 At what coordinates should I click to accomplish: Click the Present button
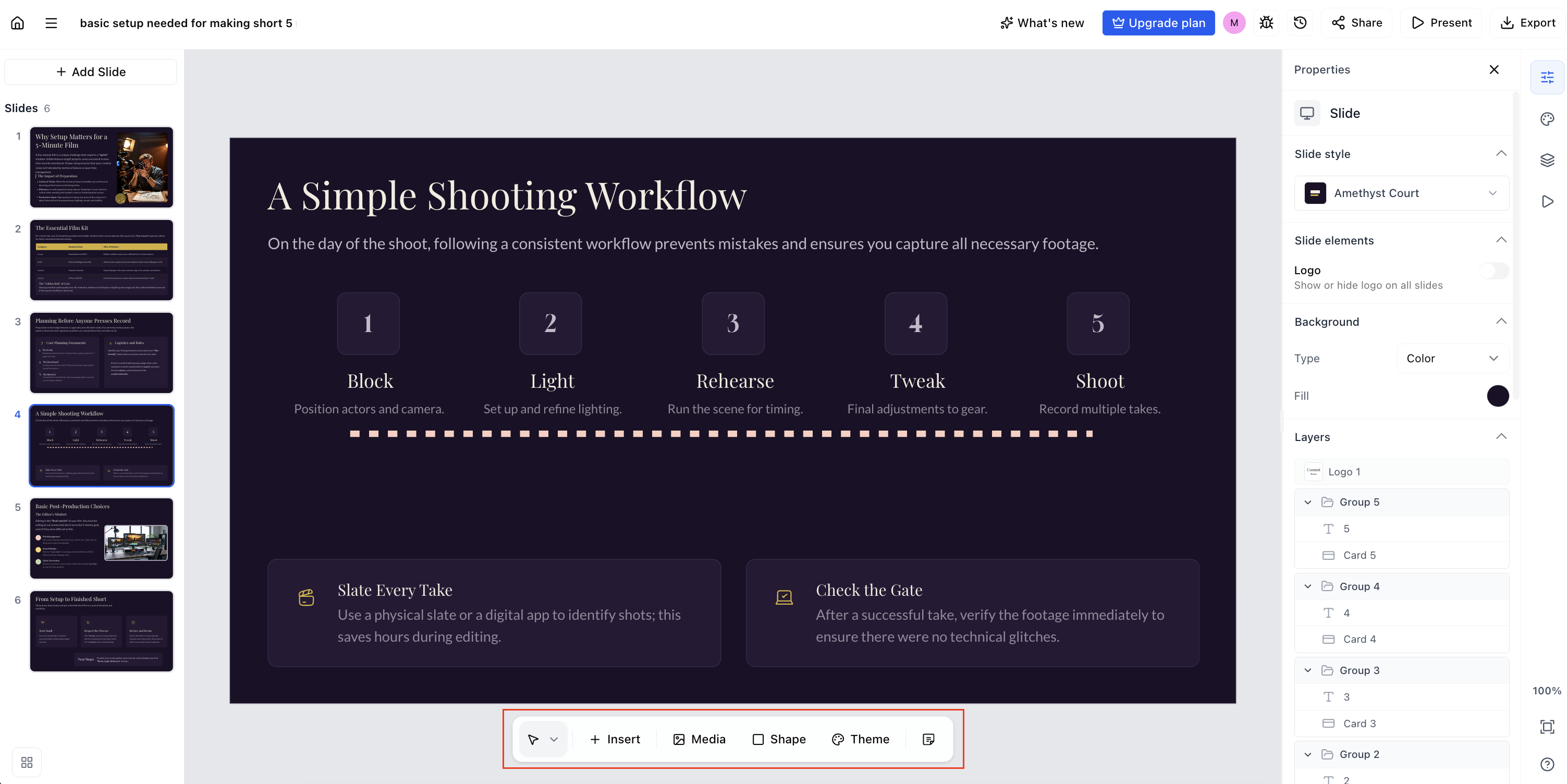(x=1441, y=23)
